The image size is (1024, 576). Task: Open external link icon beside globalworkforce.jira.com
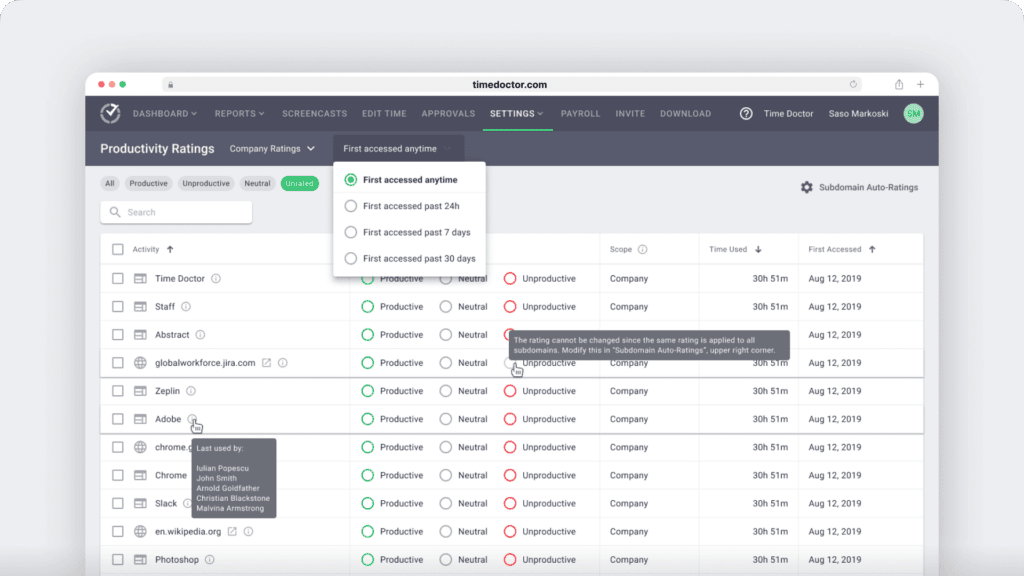pos(267,363)
